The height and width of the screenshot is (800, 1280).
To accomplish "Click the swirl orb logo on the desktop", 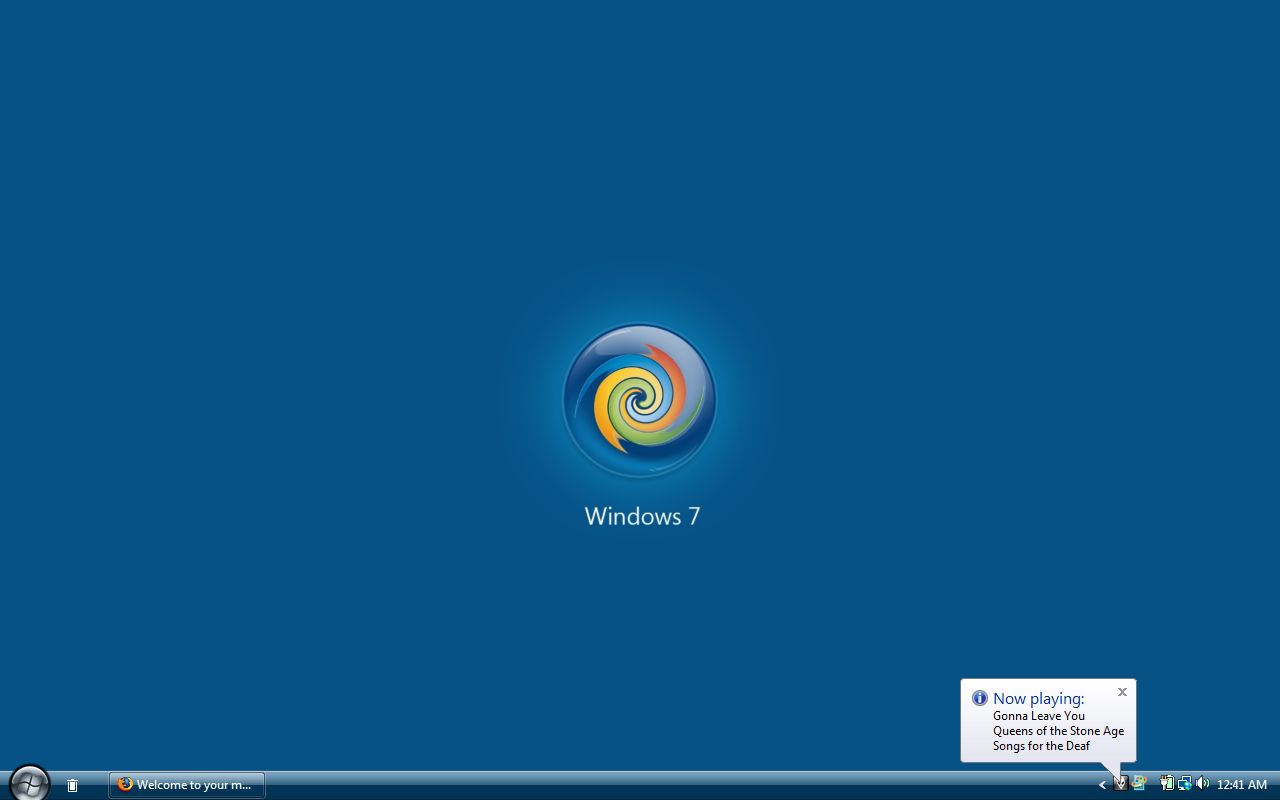I will (x=640, y=400).
